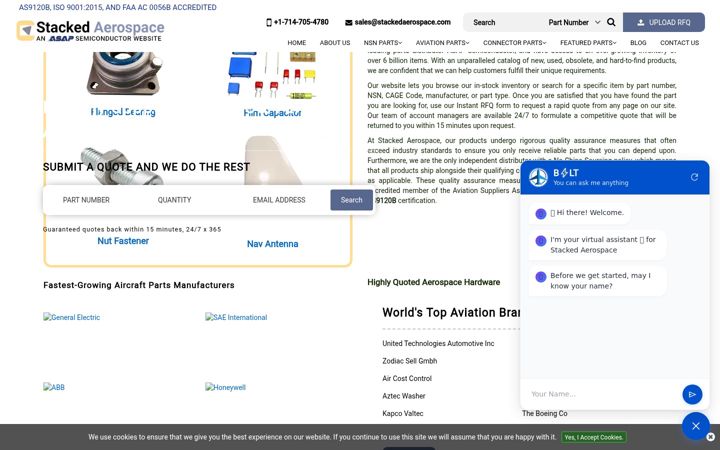Open the Film Capacitor link

click(x=272, y=112)
